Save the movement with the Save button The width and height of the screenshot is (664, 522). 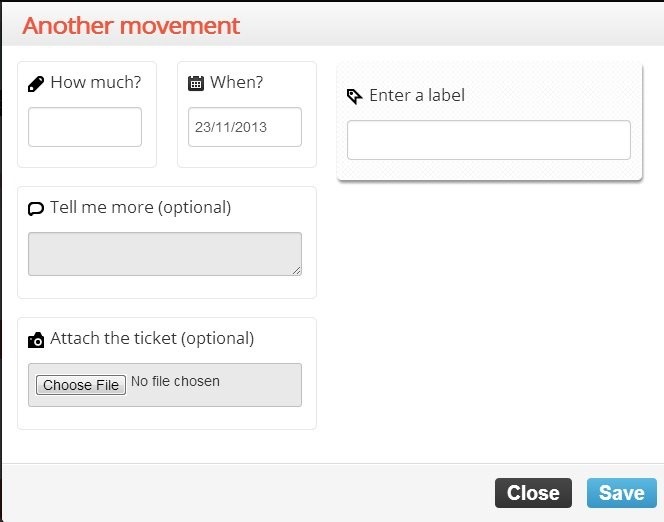pos(621,493)
